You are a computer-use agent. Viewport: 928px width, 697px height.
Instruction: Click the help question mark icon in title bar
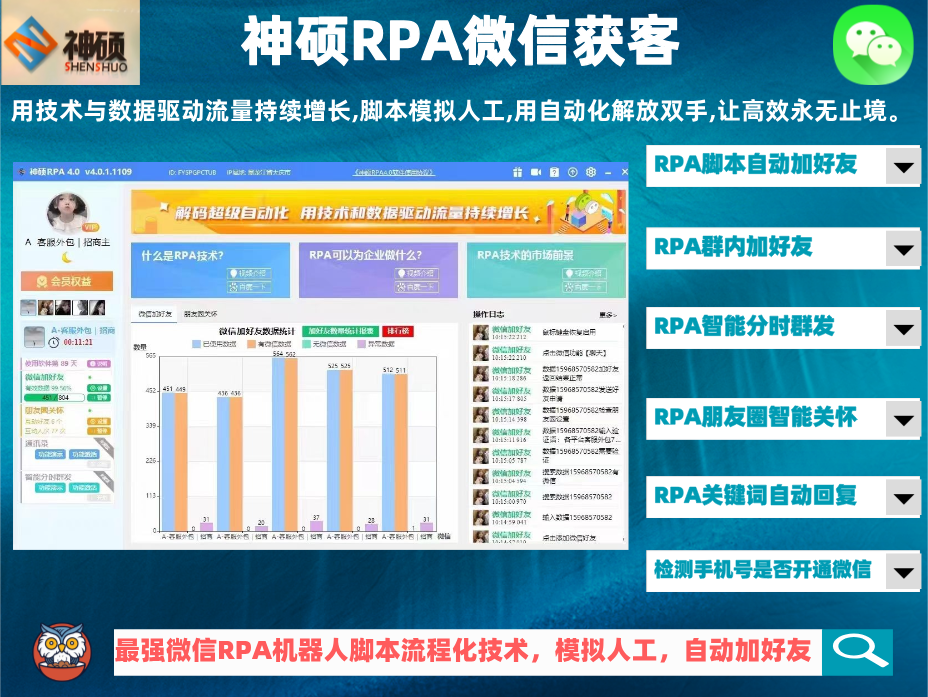554,171
